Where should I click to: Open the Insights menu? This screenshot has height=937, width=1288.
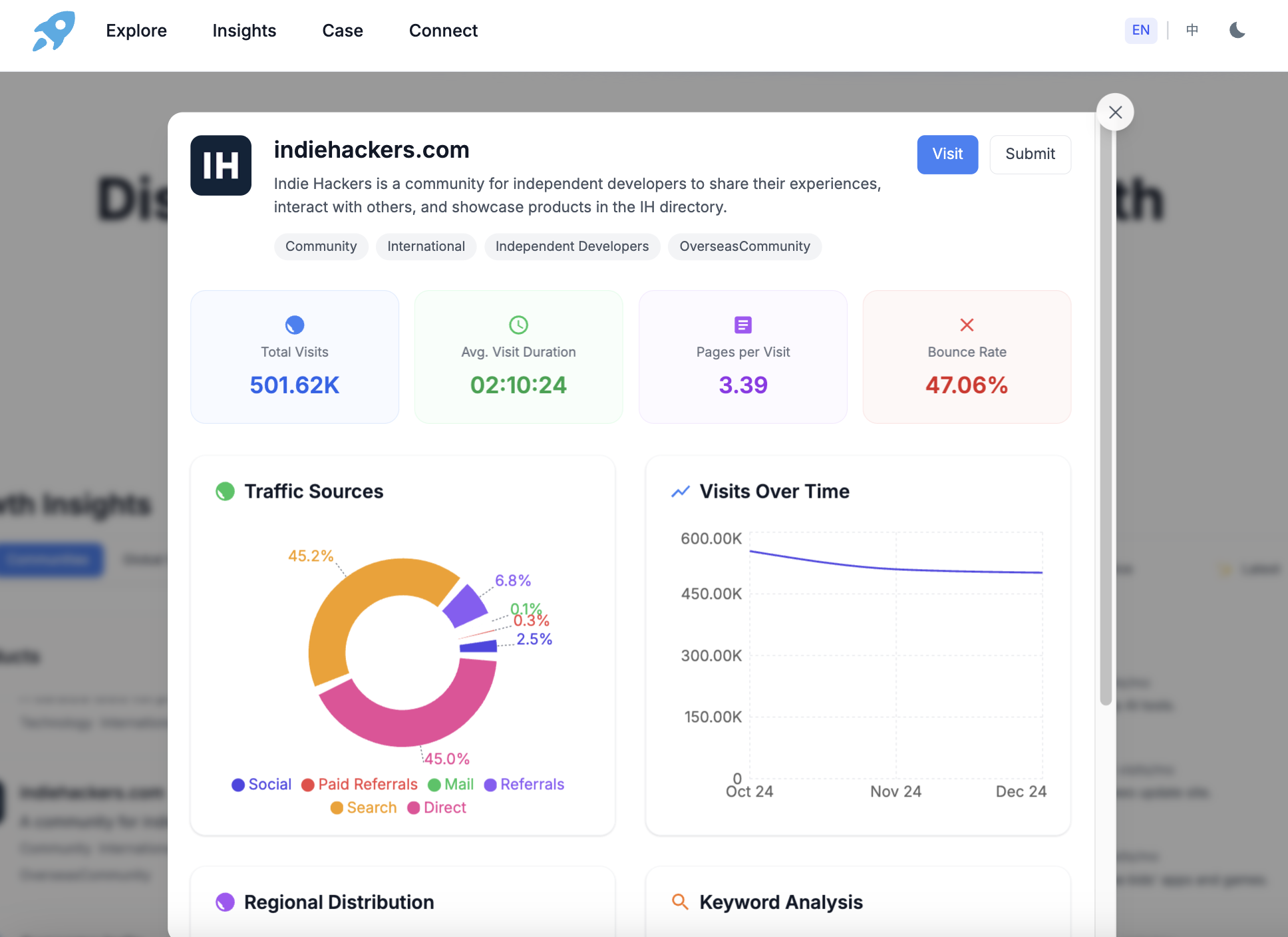[244, 31]
